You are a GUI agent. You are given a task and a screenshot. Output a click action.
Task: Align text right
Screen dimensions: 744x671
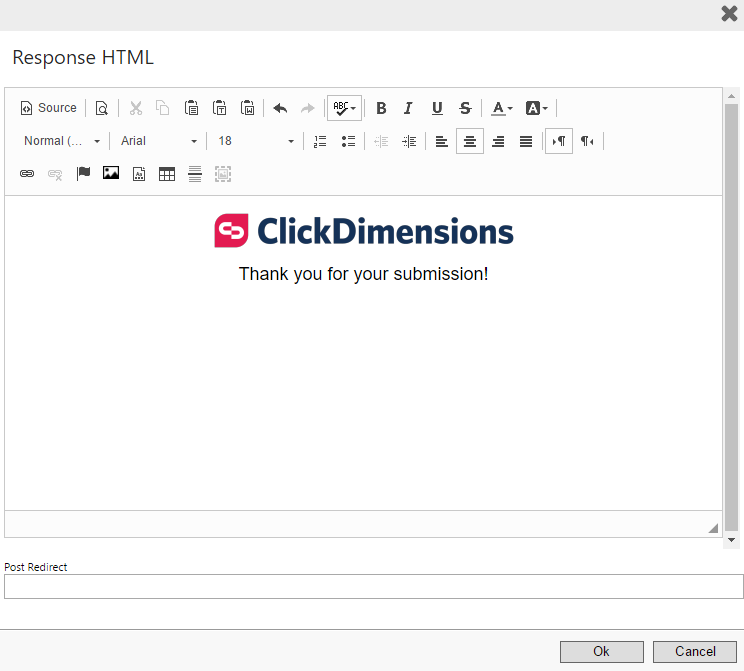498,141
